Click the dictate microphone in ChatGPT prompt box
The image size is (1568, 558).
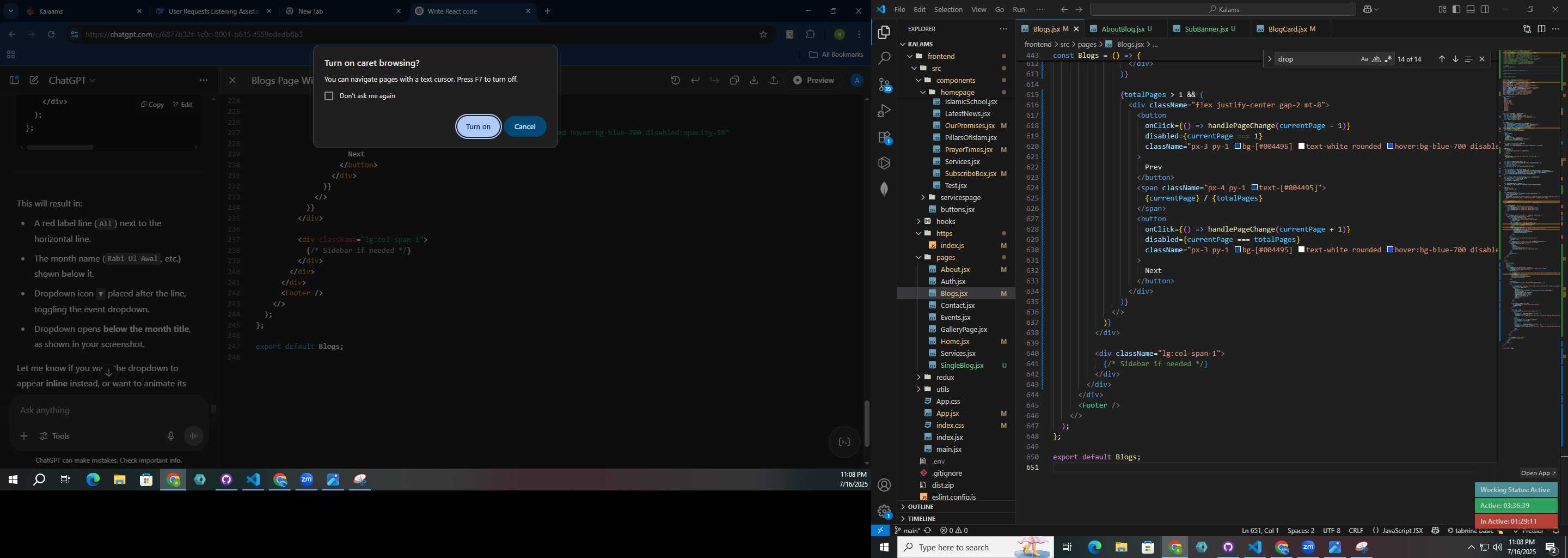click(170, 436)
